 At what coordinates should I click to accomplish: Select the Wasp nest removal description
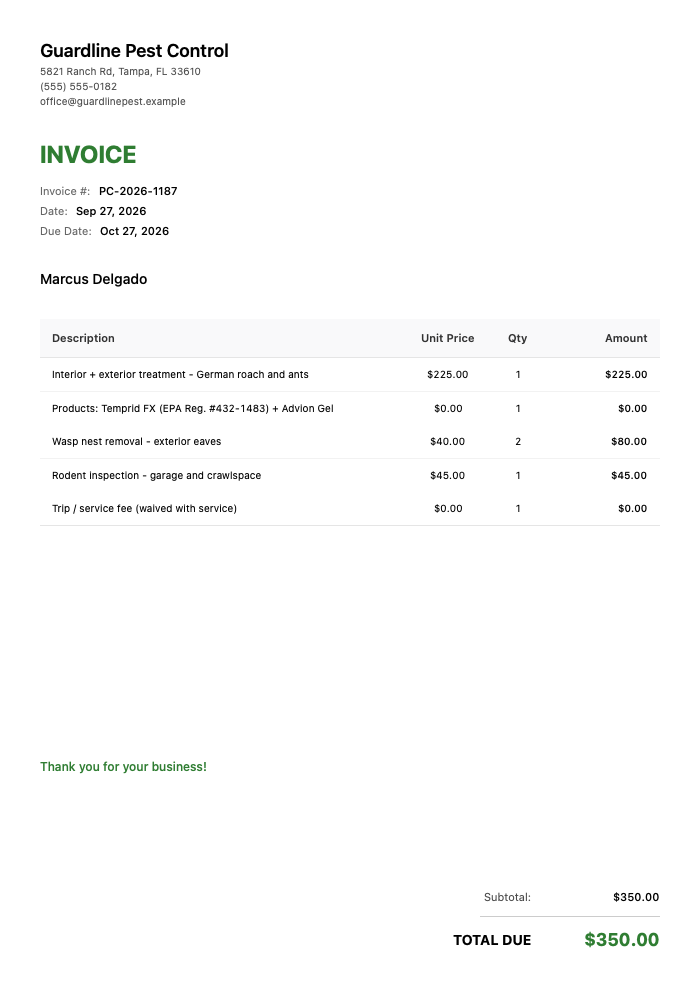coord(137,441)
